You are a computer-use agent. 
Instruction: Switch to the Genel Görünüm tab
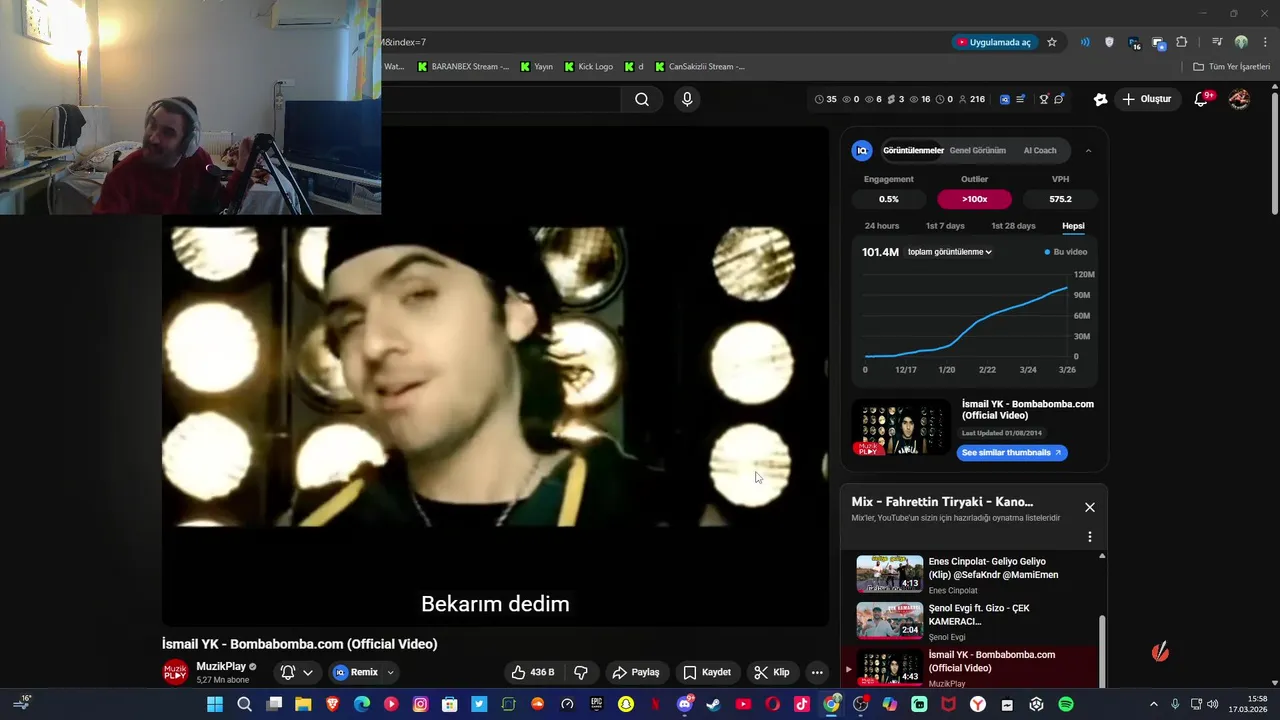coord(977,150)
